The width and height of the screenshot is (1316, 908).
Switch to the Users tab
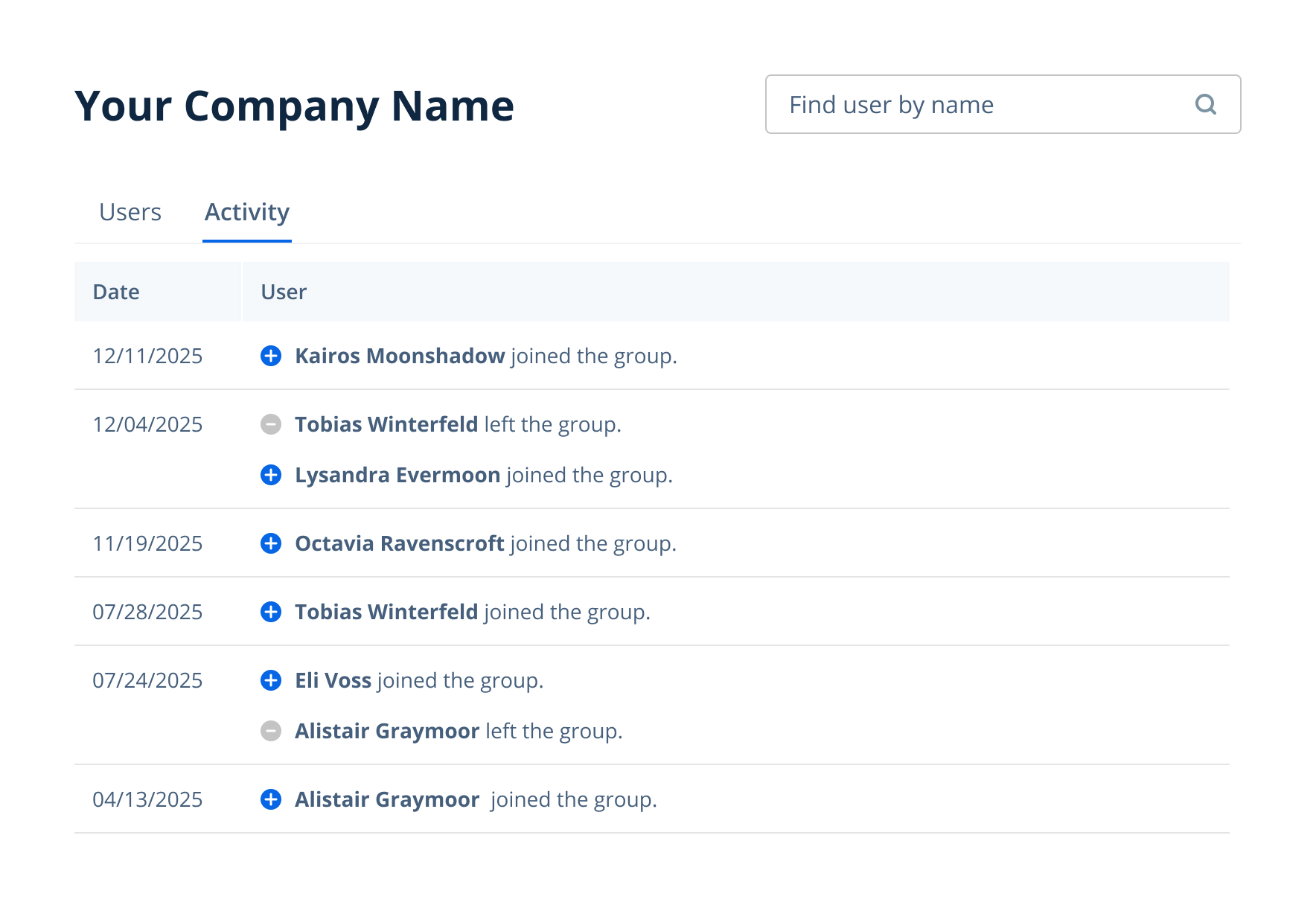click(x=130, y=212)
